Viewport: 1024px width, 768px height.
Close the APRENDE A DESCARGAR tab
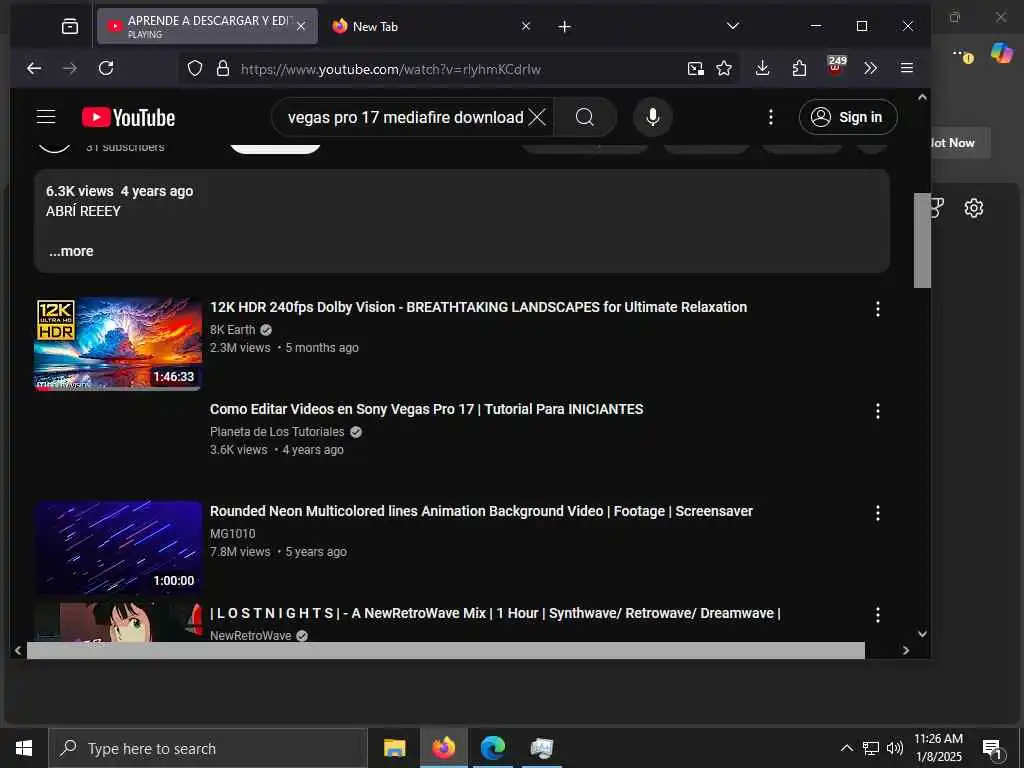click(301, 26)
